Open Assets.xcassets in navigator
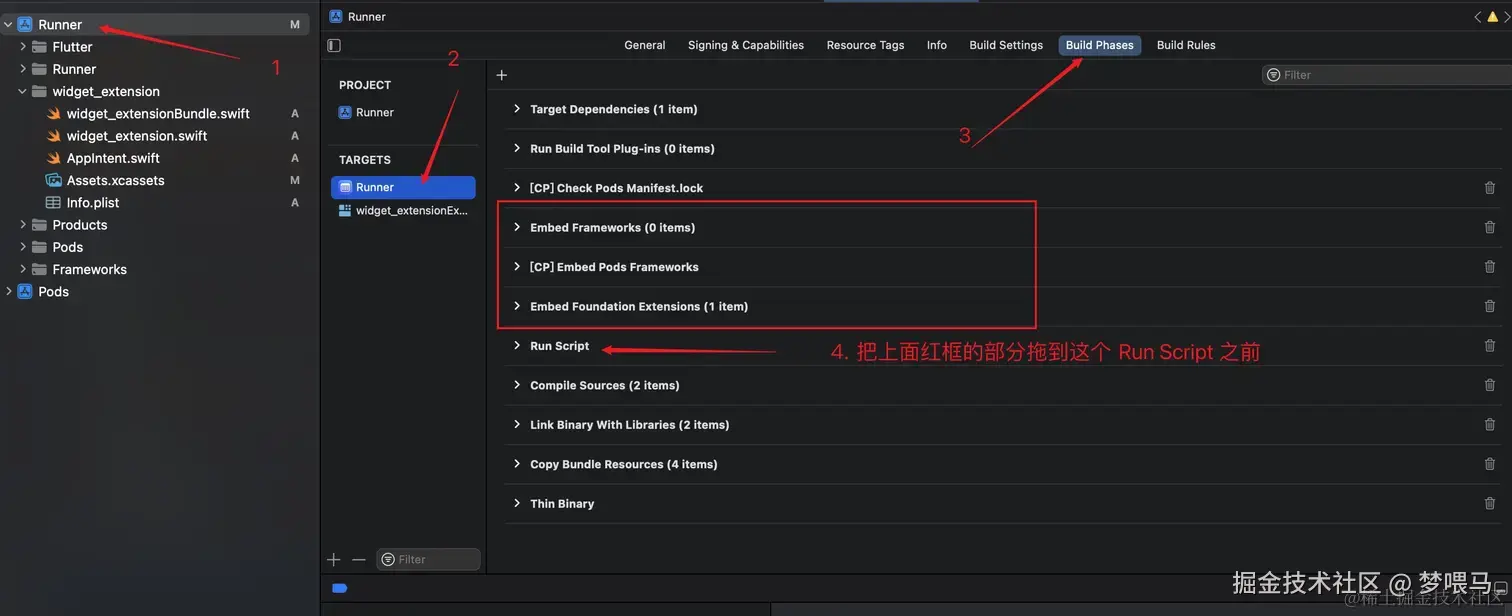Image resolution: width=1512 pixels, height=616 pixels. [116, 180]
